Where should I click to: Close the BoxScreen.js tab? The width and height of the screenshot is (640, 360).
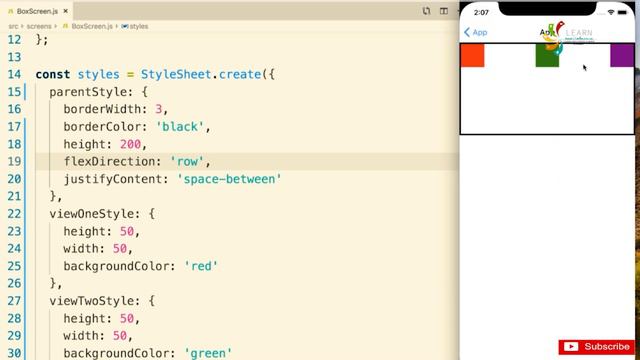(x=66, y=11)
